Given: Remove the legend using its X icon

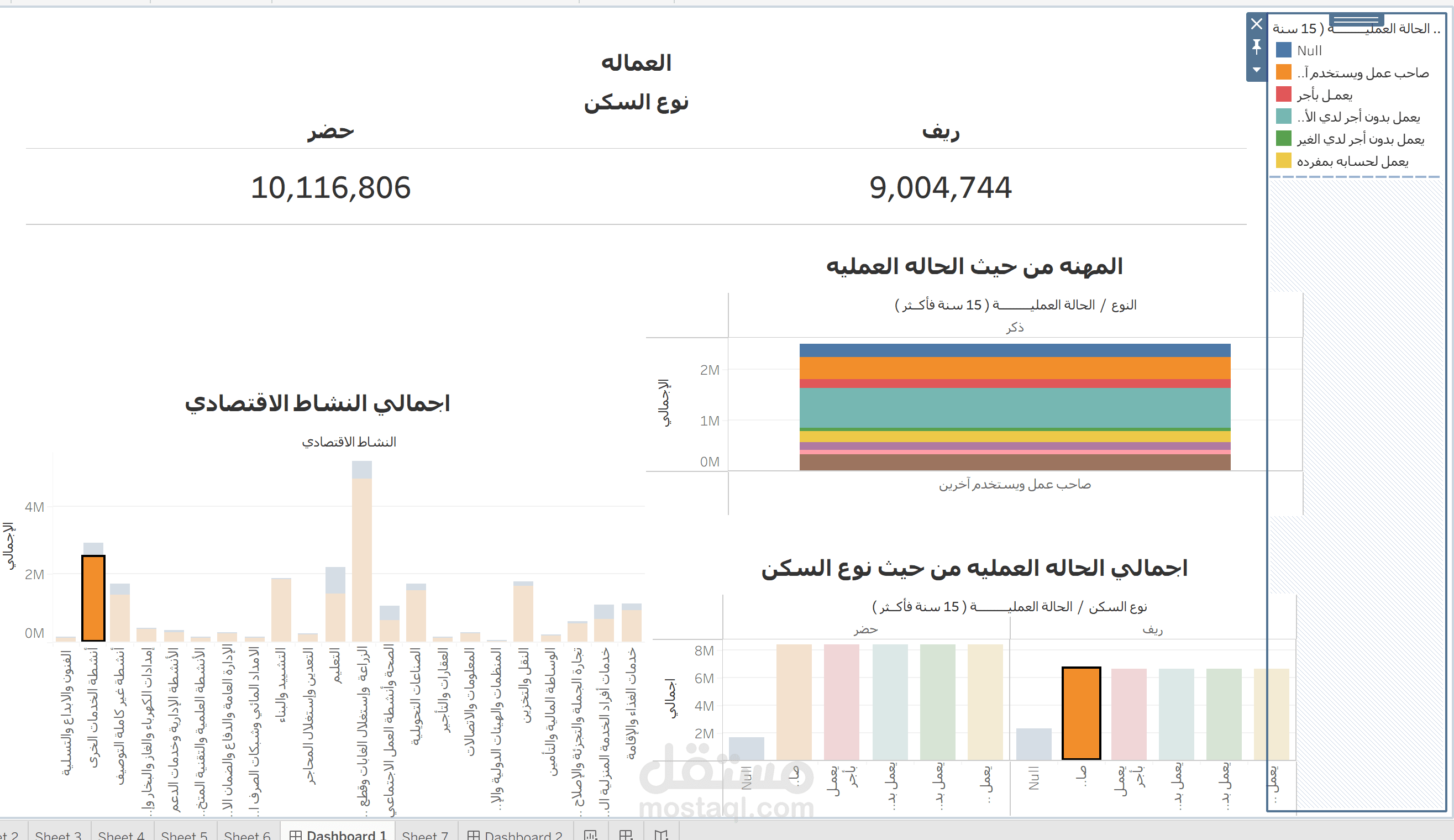Looking at the screenshot, I should pyautogui.click(x=1256, y=24).
